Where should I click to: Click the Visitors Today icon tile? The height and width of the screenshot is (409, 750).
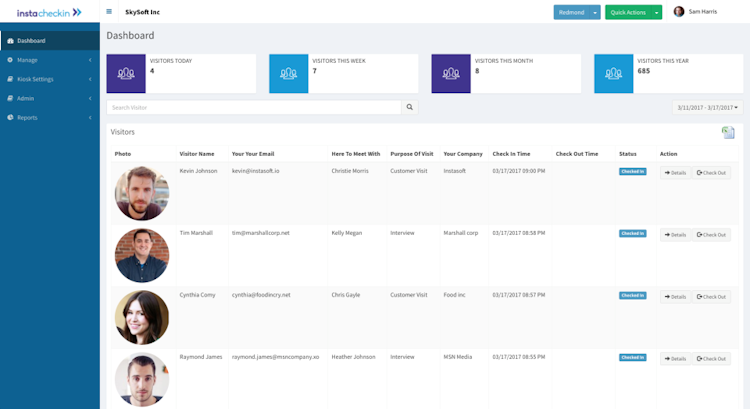(x=126, y=73)
